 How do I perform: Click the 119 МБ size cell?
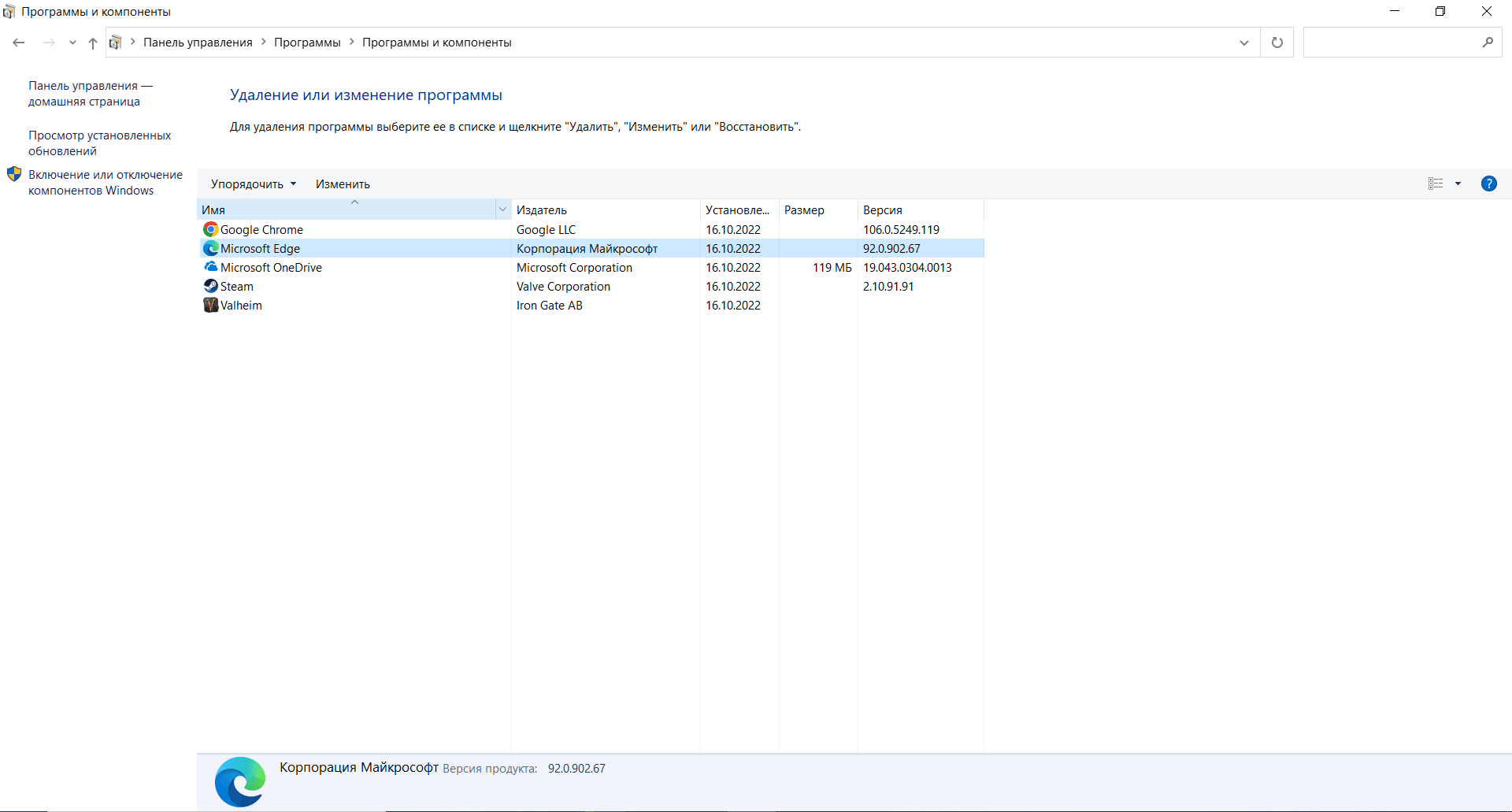click(832, 267)
